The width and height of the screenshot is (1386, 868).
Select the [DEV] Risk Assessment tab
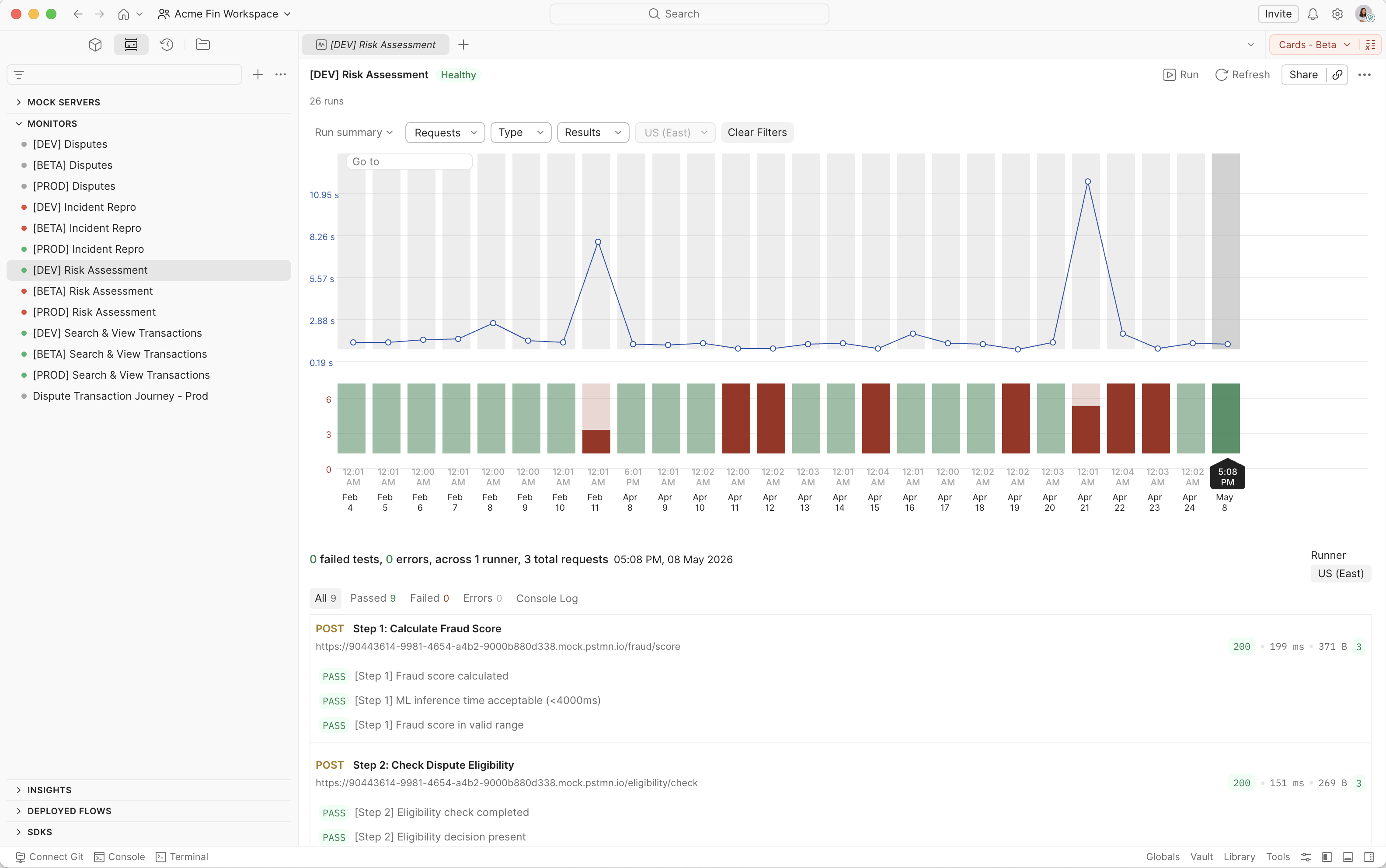376,45
